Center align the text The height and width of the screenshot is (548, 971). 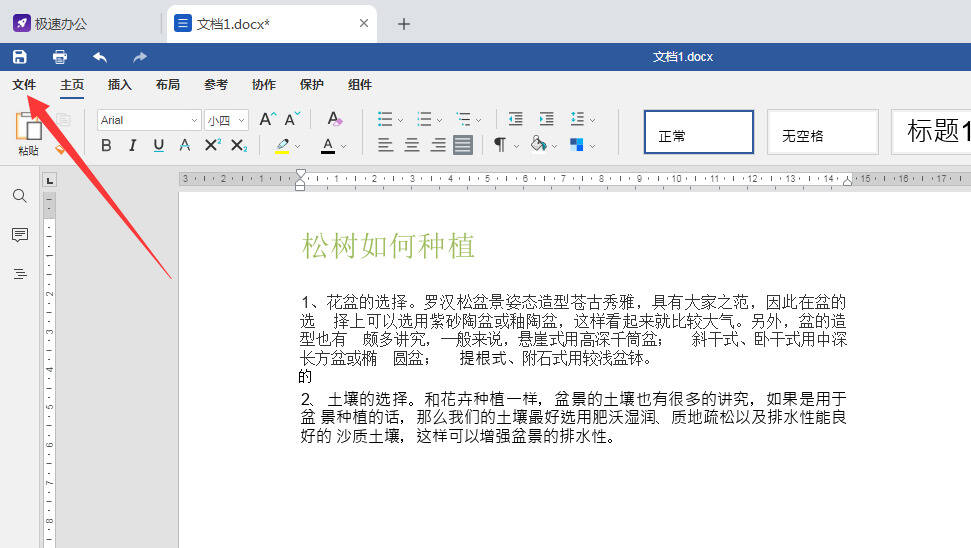pos(412,146)
